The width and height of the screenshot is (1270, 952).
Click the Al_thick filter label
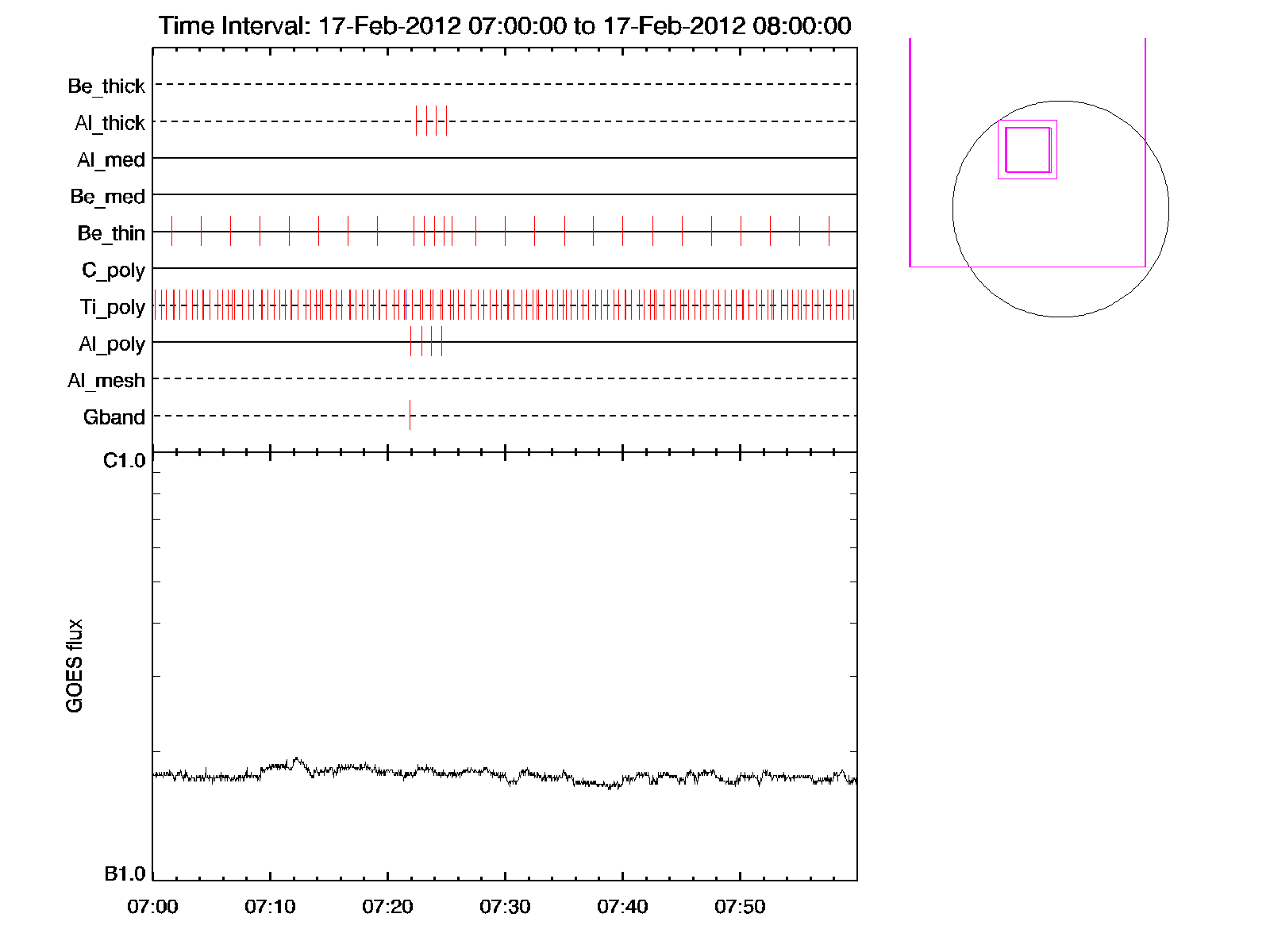pyautogui.click(x=110, y=123)
